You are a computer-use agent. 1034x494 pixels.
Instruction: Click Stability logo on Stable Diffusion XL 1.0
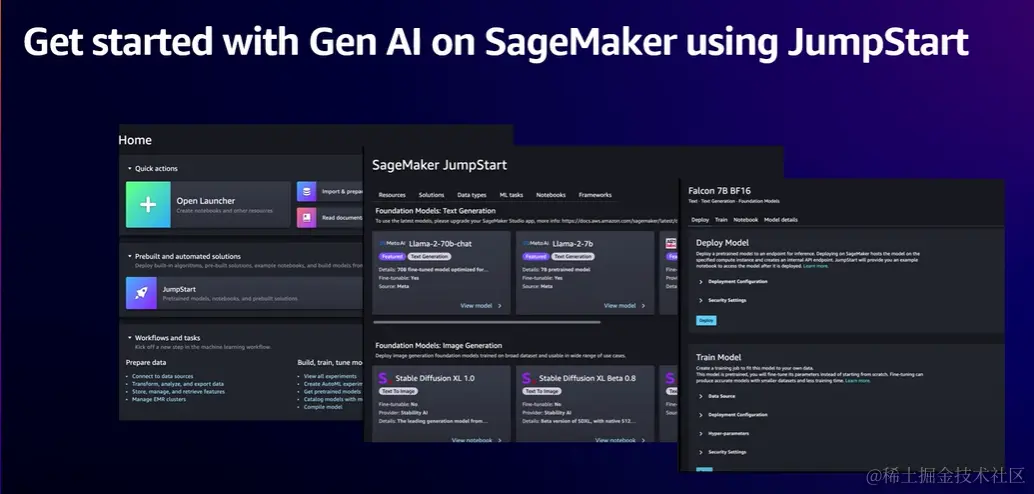[384, 378]
